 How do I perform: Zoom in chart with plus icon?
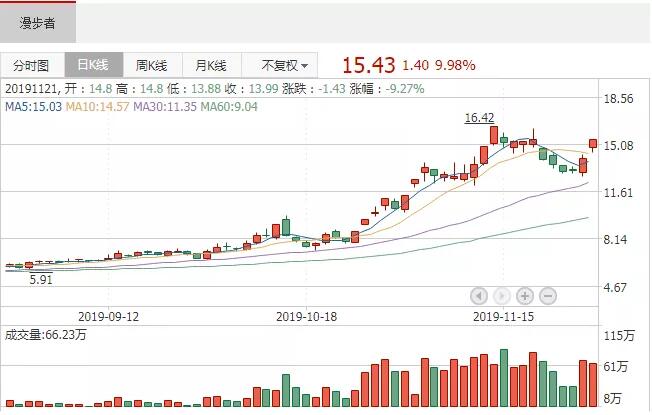click(525, 296)
